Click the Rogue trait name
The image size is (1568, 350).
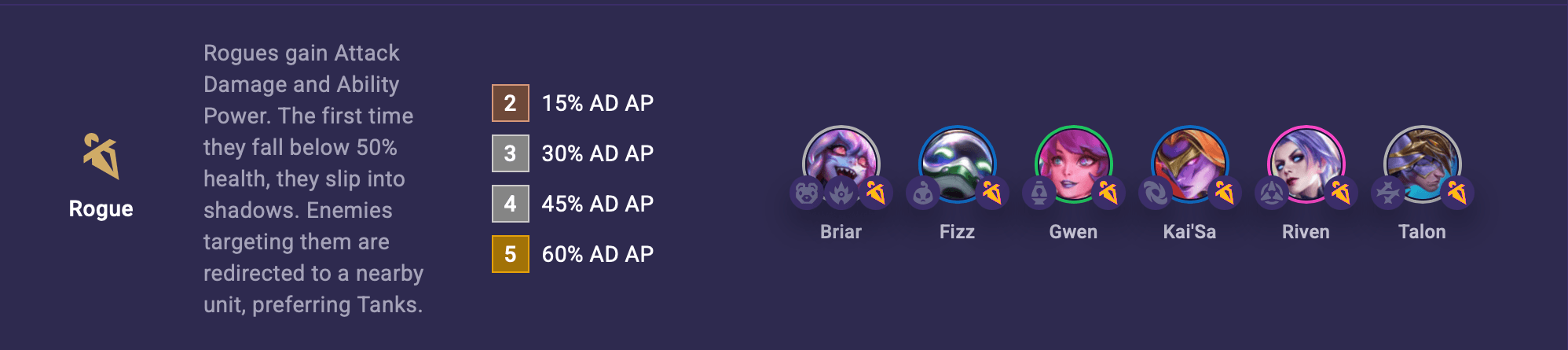[x=101, y=209]
